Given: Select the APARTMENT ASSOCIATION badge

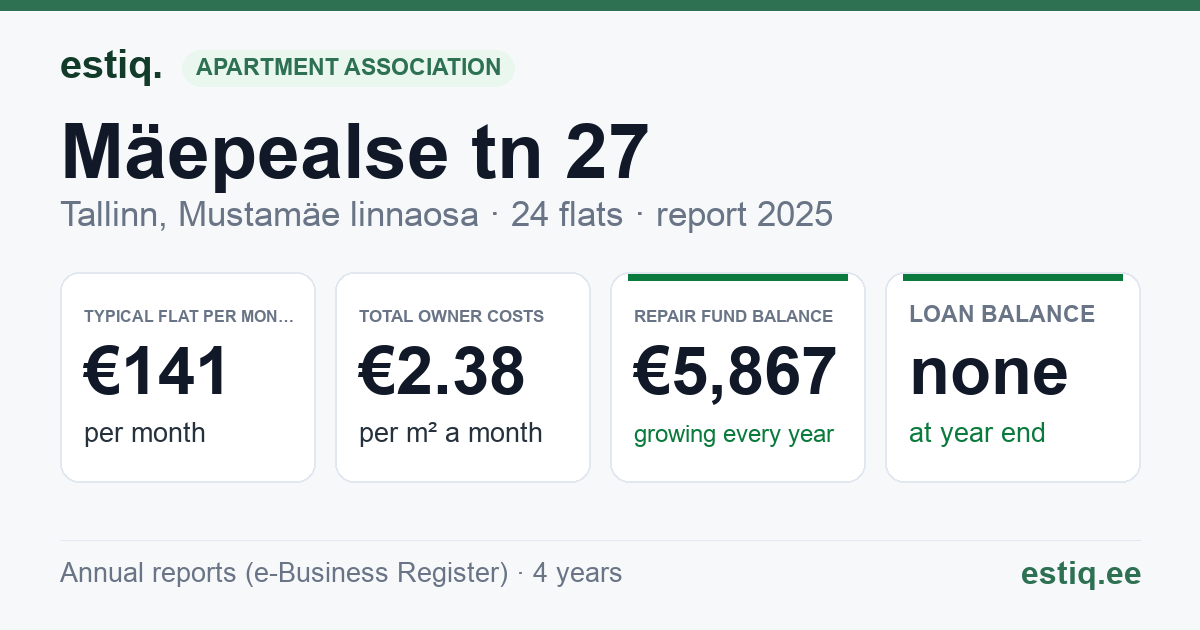Looking at the screenshot, I should (348, 68).
